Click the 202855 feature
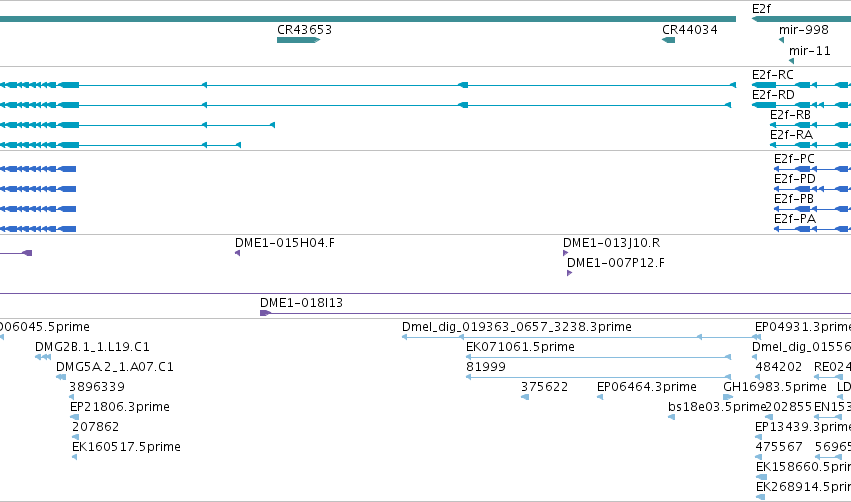Screen dimensions: 851x502 tap(769, 417)
